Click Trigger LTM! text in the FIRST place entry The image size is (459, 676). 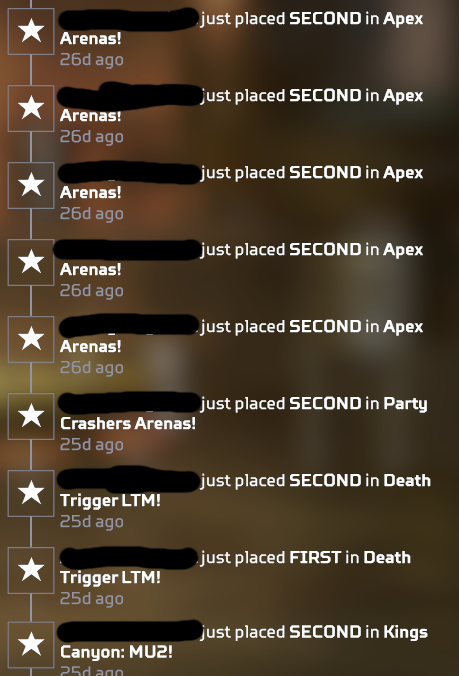110,577
